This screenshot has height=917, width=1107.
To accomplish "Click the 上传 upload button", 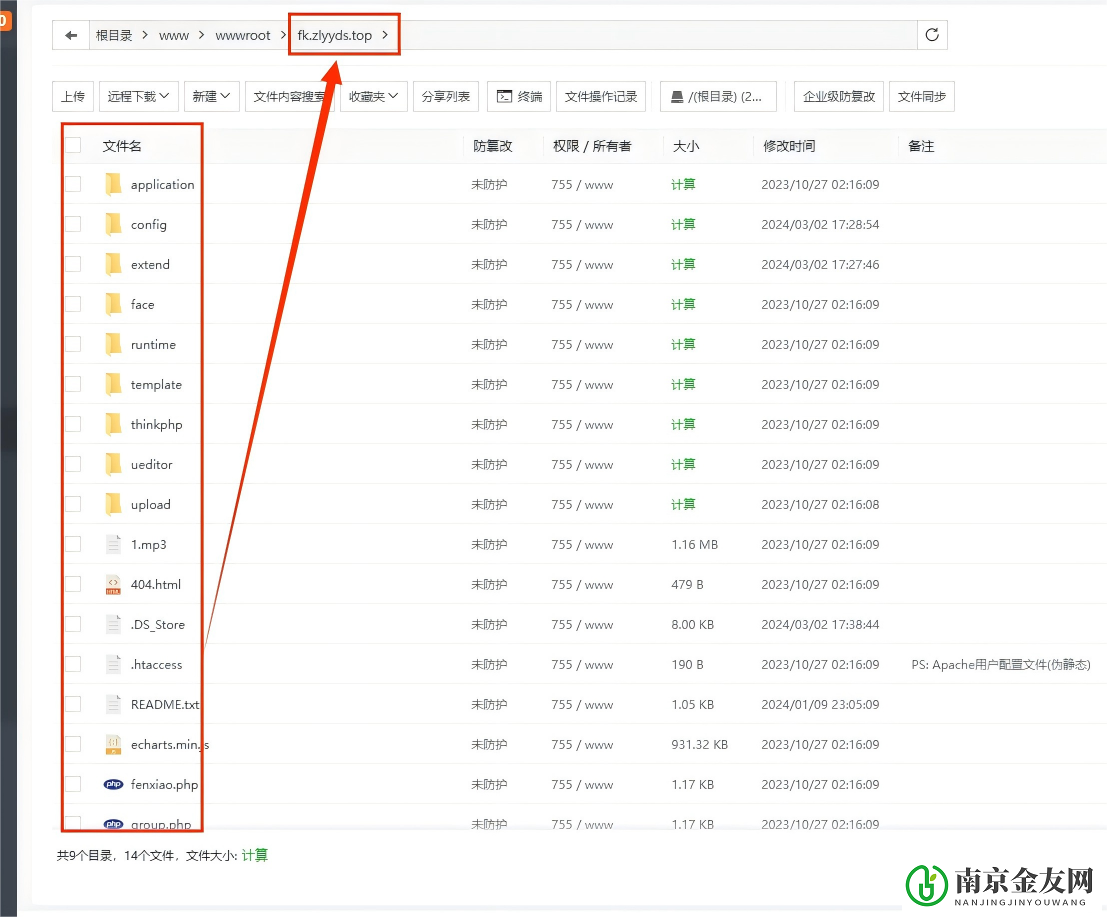I will pyautogui.click(x=73, y=96).
